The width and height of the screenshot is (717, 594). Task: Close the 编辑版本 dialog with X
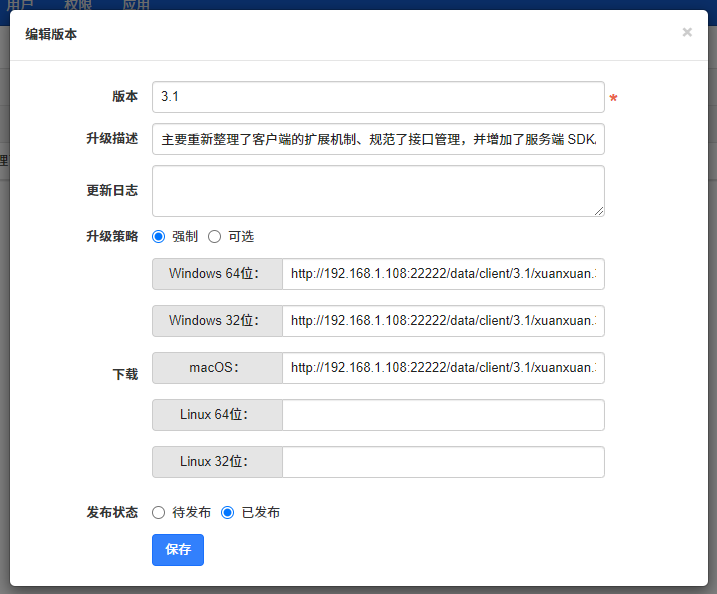point(687,33)
